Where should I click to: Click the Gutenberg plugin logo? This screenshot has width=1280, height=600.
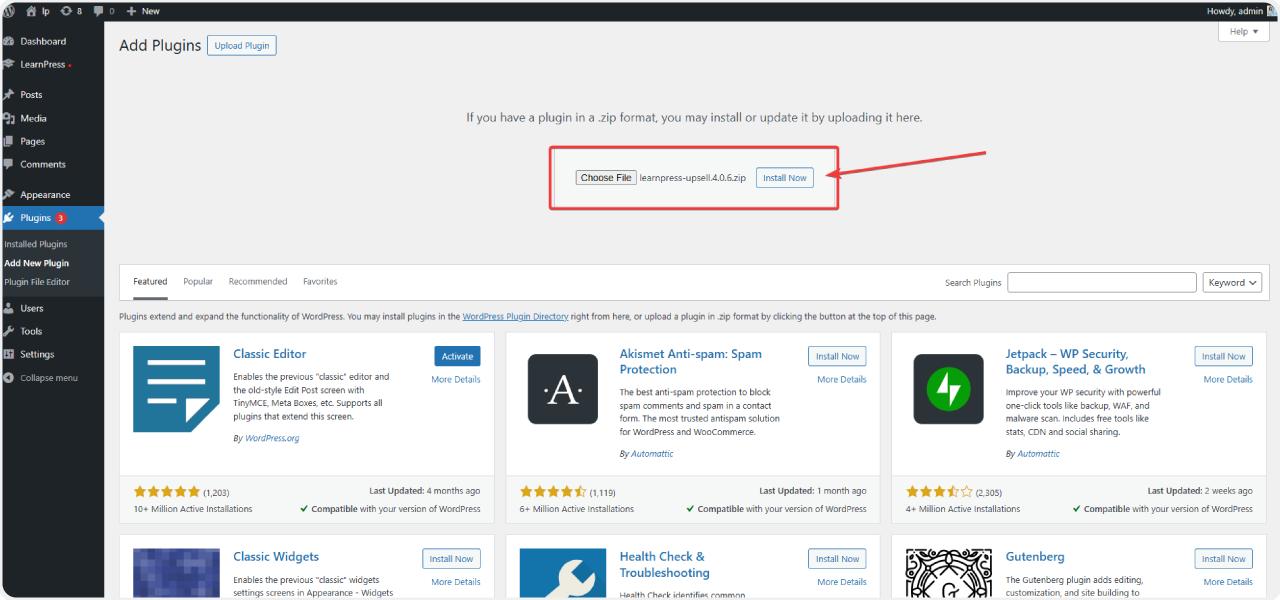(949, 574)
